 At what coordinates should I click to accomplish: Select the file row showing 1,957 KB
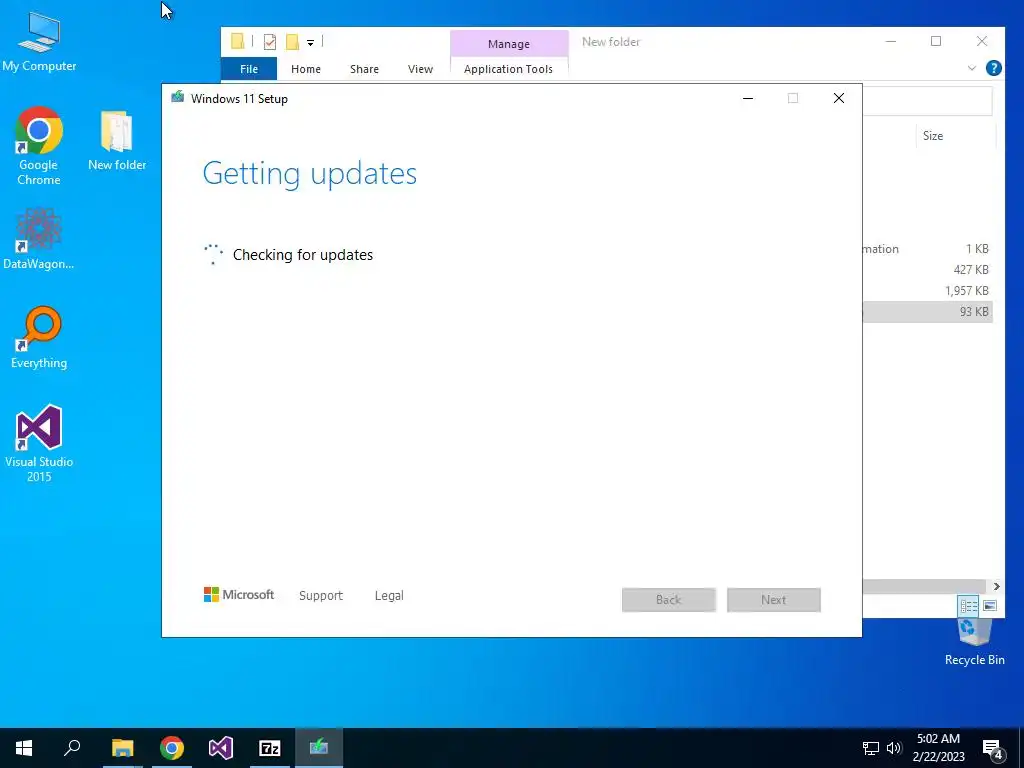pyautogui.click(x=928, y=291)
